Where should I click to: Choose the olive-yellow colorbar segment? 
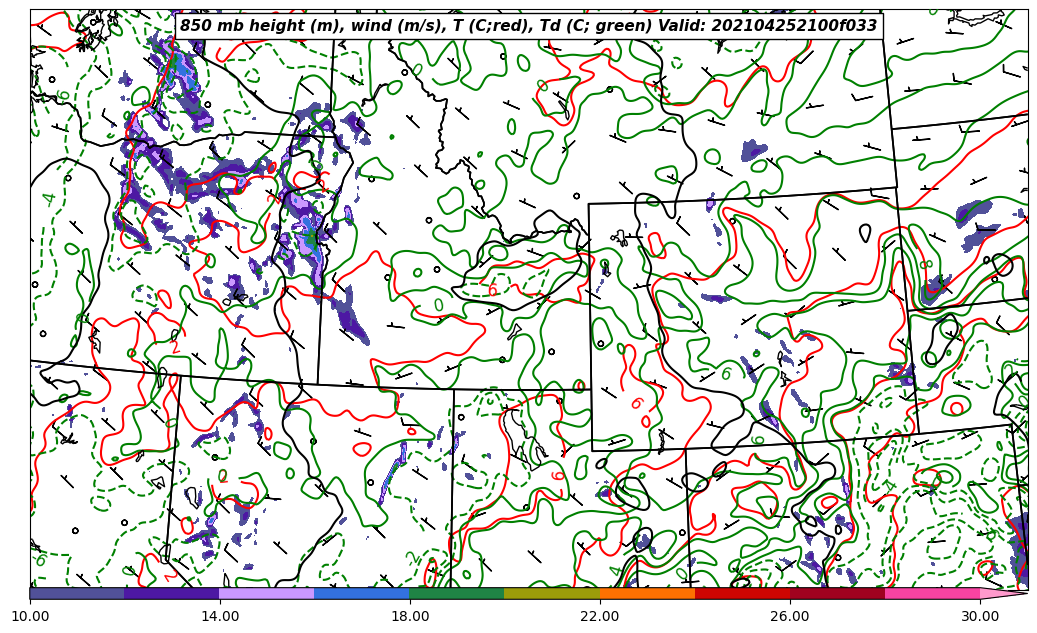[552, 593]
